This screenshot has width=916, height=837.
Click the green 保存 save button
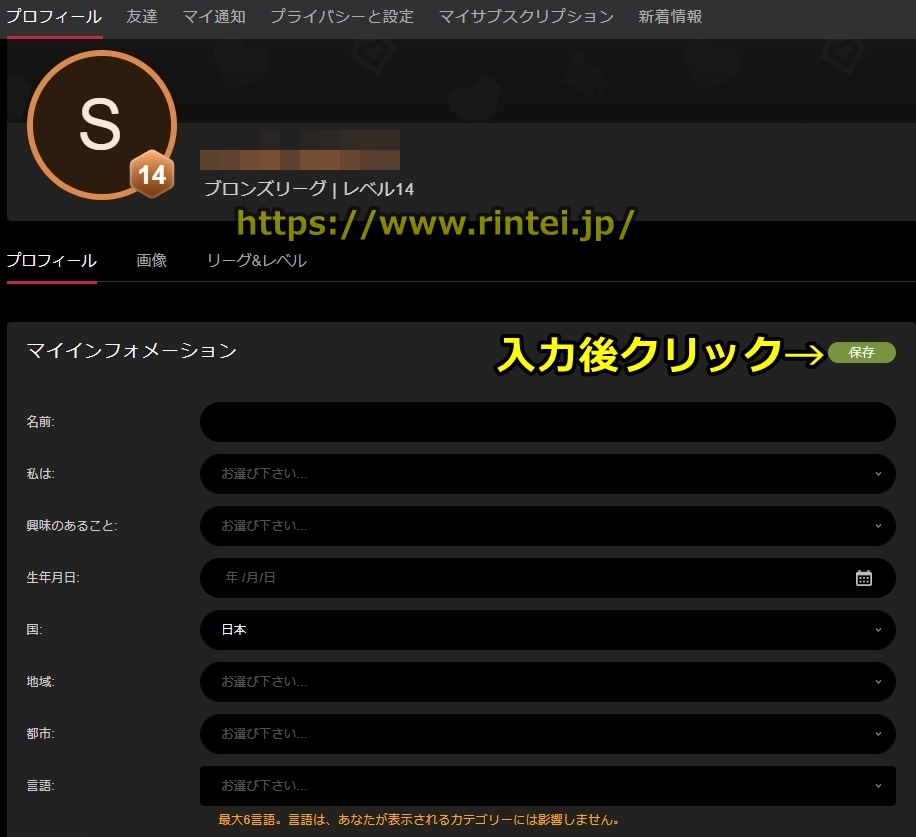click(861, 353)
